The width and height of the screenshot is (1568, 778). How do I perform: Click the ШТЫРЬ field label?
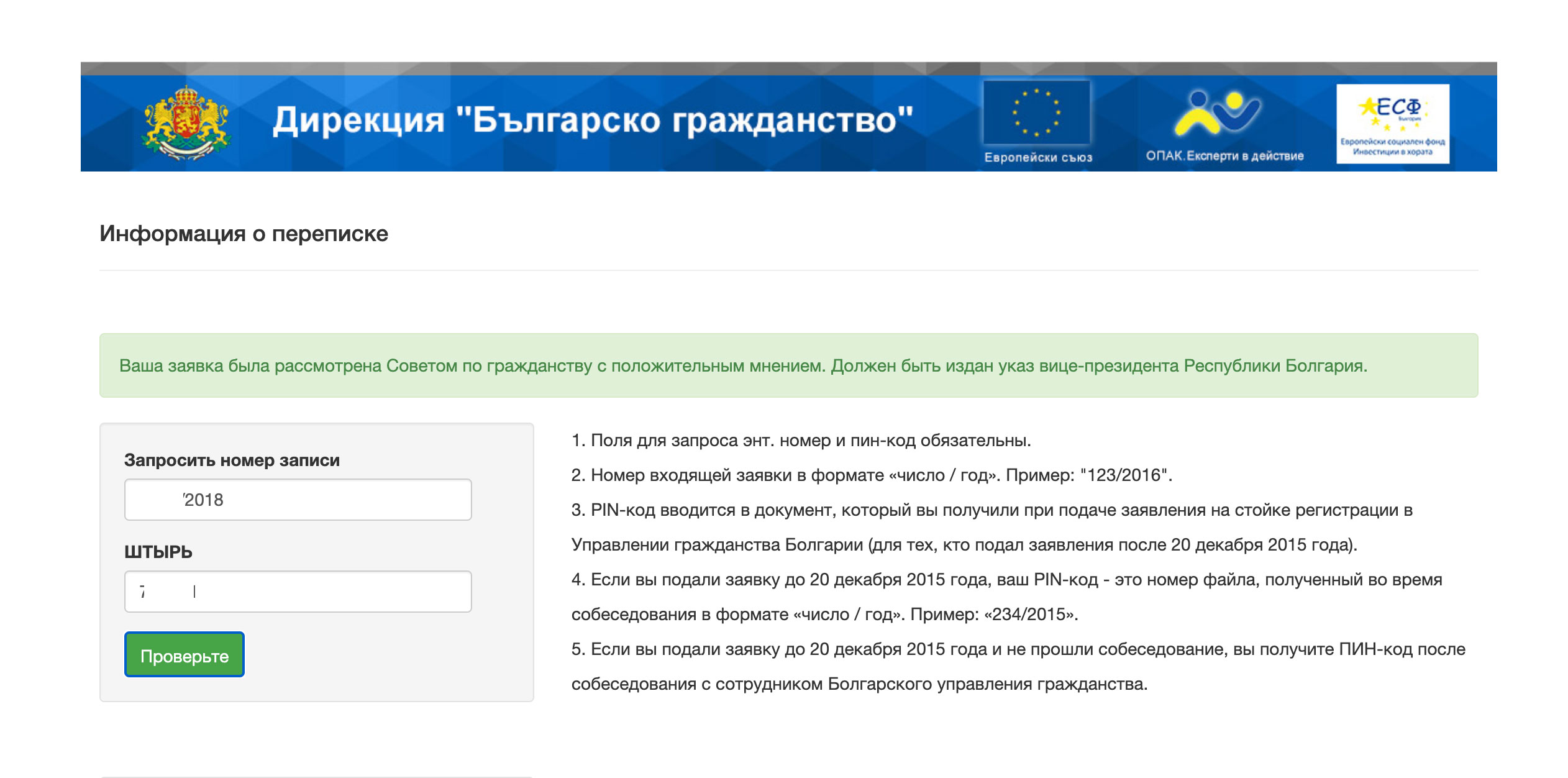coord(158,552)
